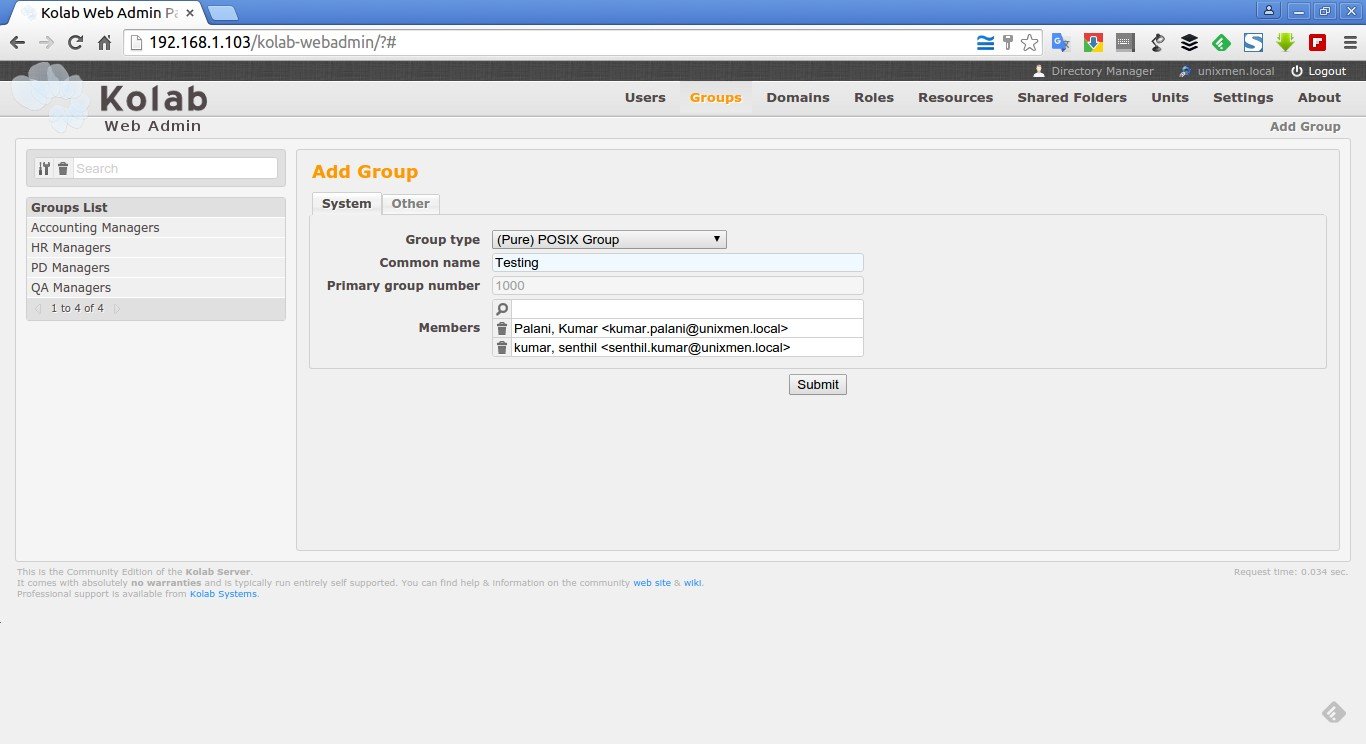Screen dimensions: 1366x744
Task: Click the trash icon beside Search box
Action: (63, 169)
